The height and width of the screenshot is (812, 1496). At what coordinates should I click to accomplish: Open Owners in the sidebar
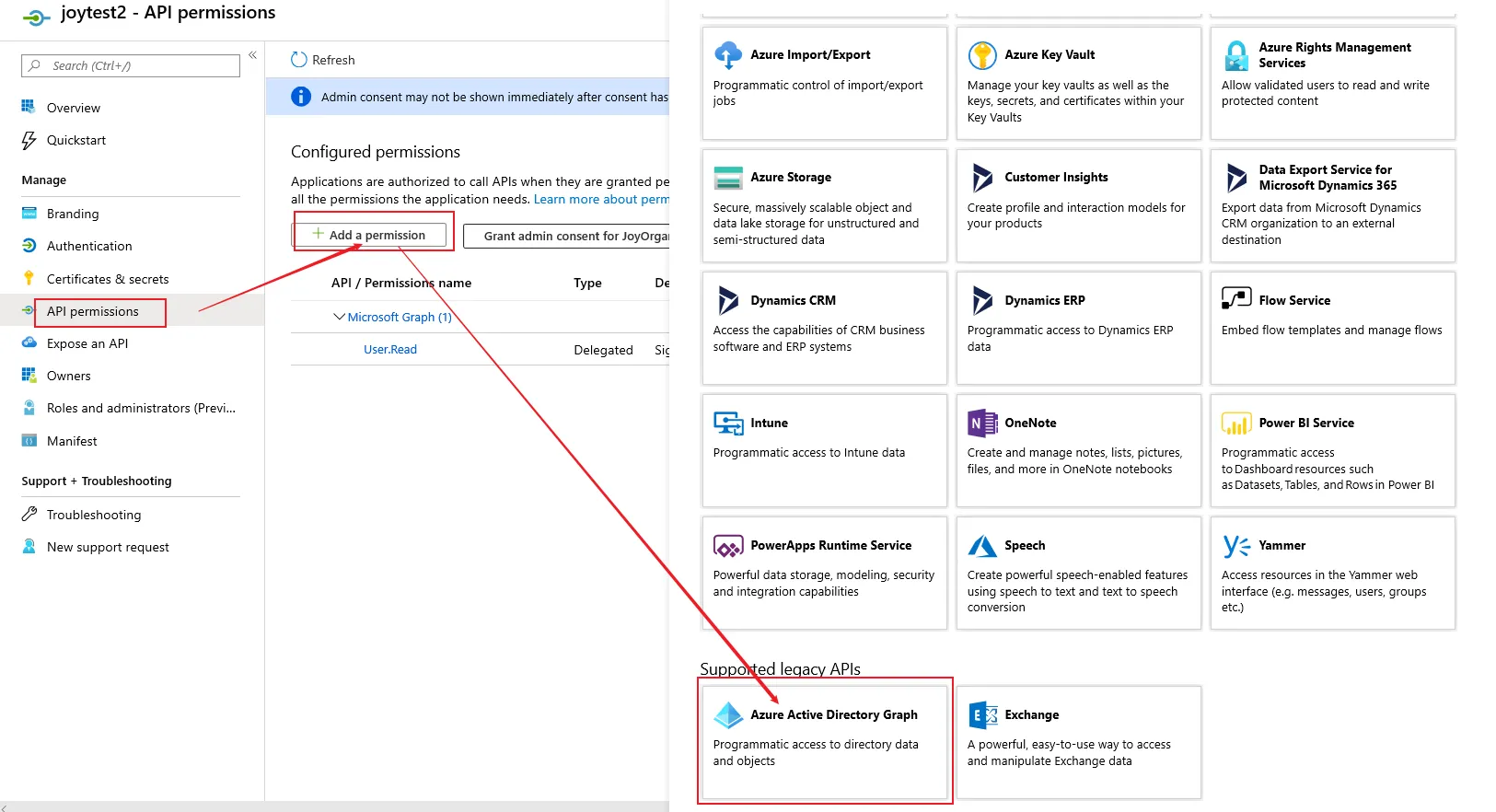[69, 376]
